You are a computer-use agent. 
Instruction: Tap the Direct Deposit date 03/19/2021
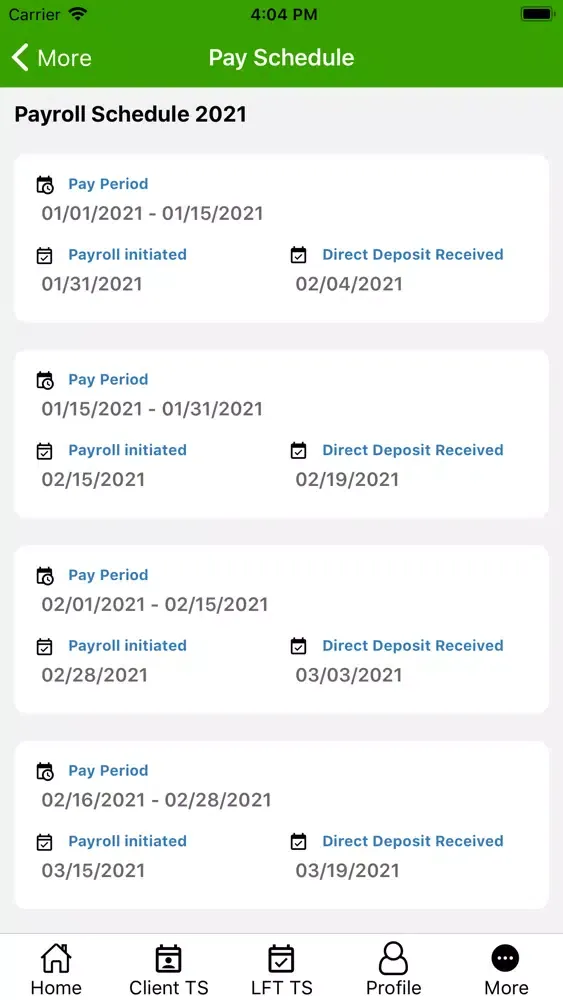coord(347,871)
